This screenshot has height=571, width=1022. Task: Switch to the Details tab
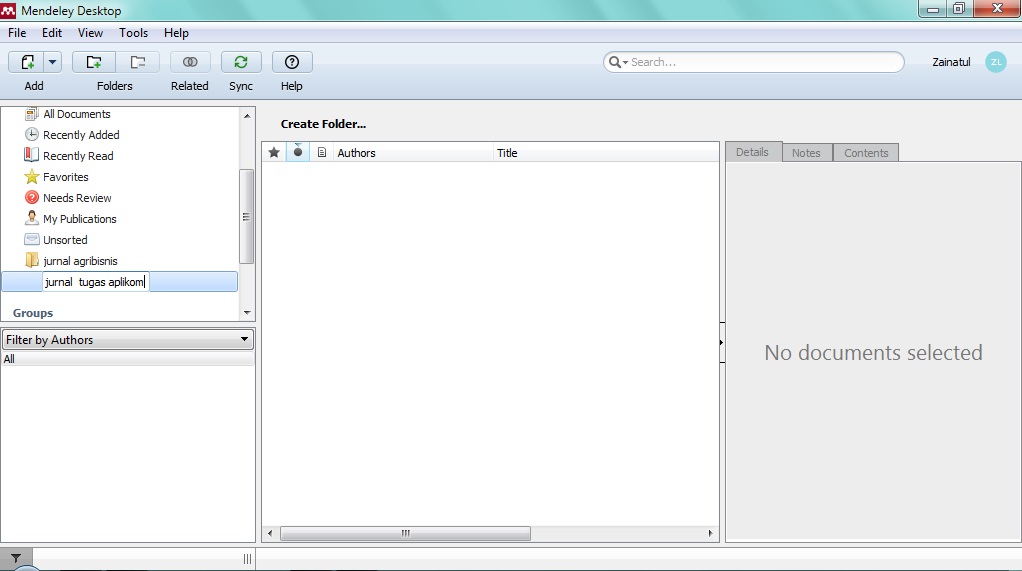pos(753,152)
